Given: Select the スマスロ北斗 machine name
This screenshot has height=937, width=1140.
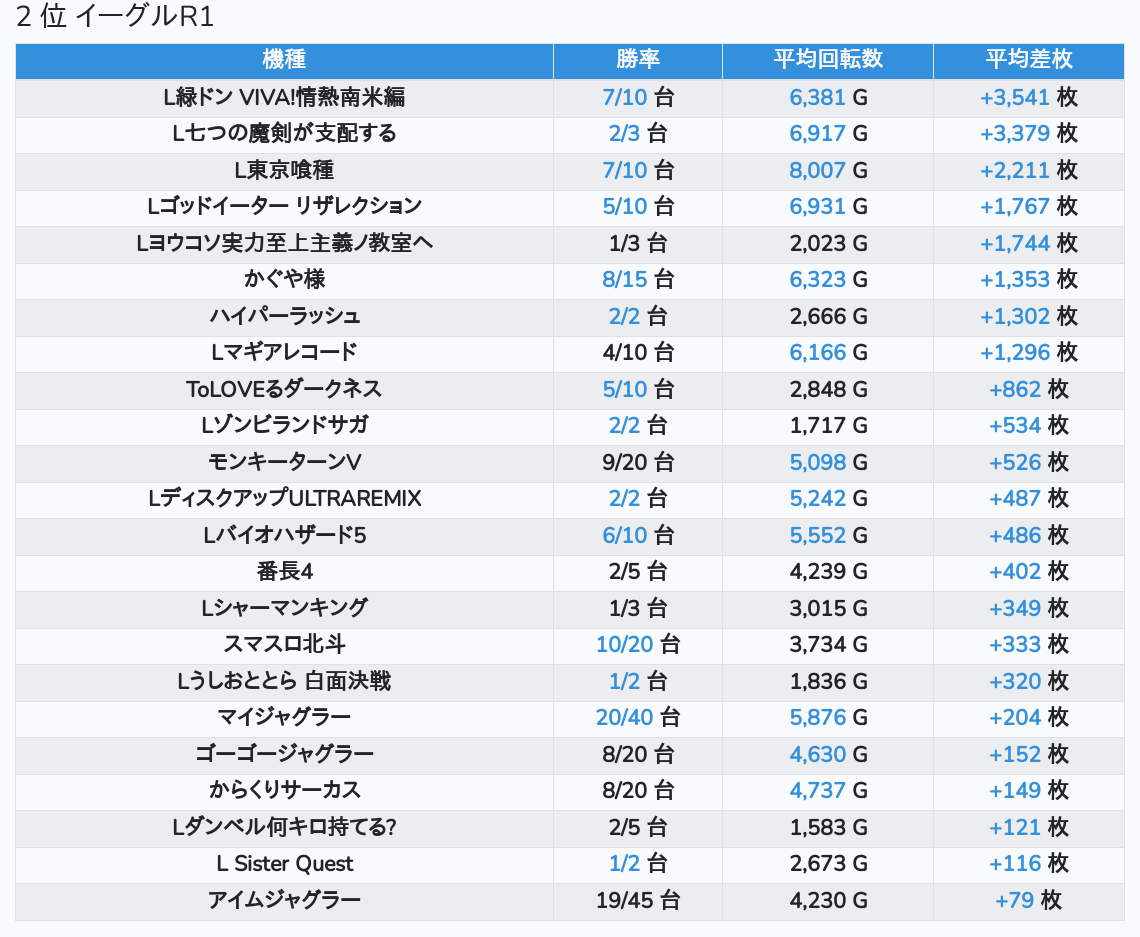Looking at the screenshot, I should (x=284, y=644).
